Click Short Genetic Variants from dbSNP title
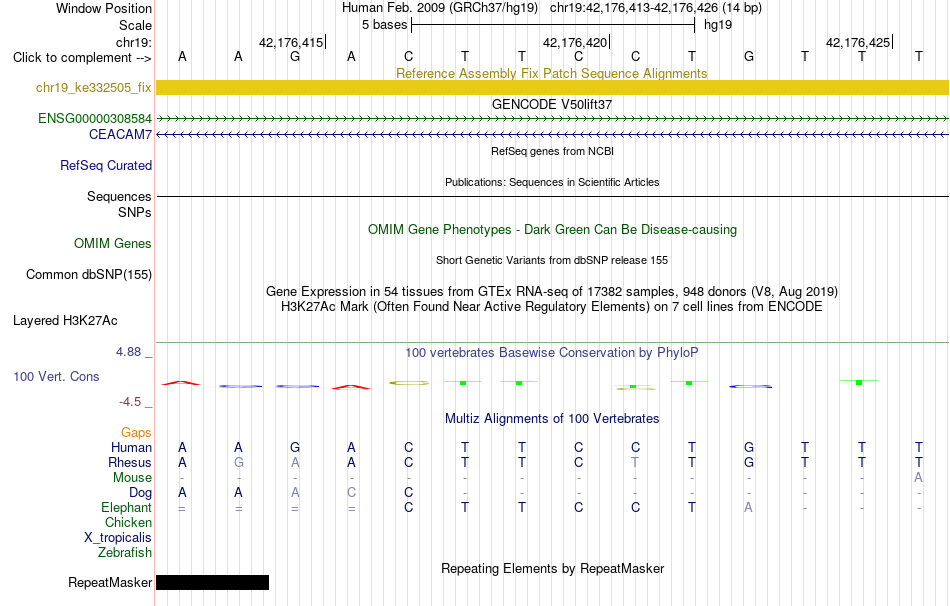The height and width of the screenshot is (606, 950). [552, 260]
